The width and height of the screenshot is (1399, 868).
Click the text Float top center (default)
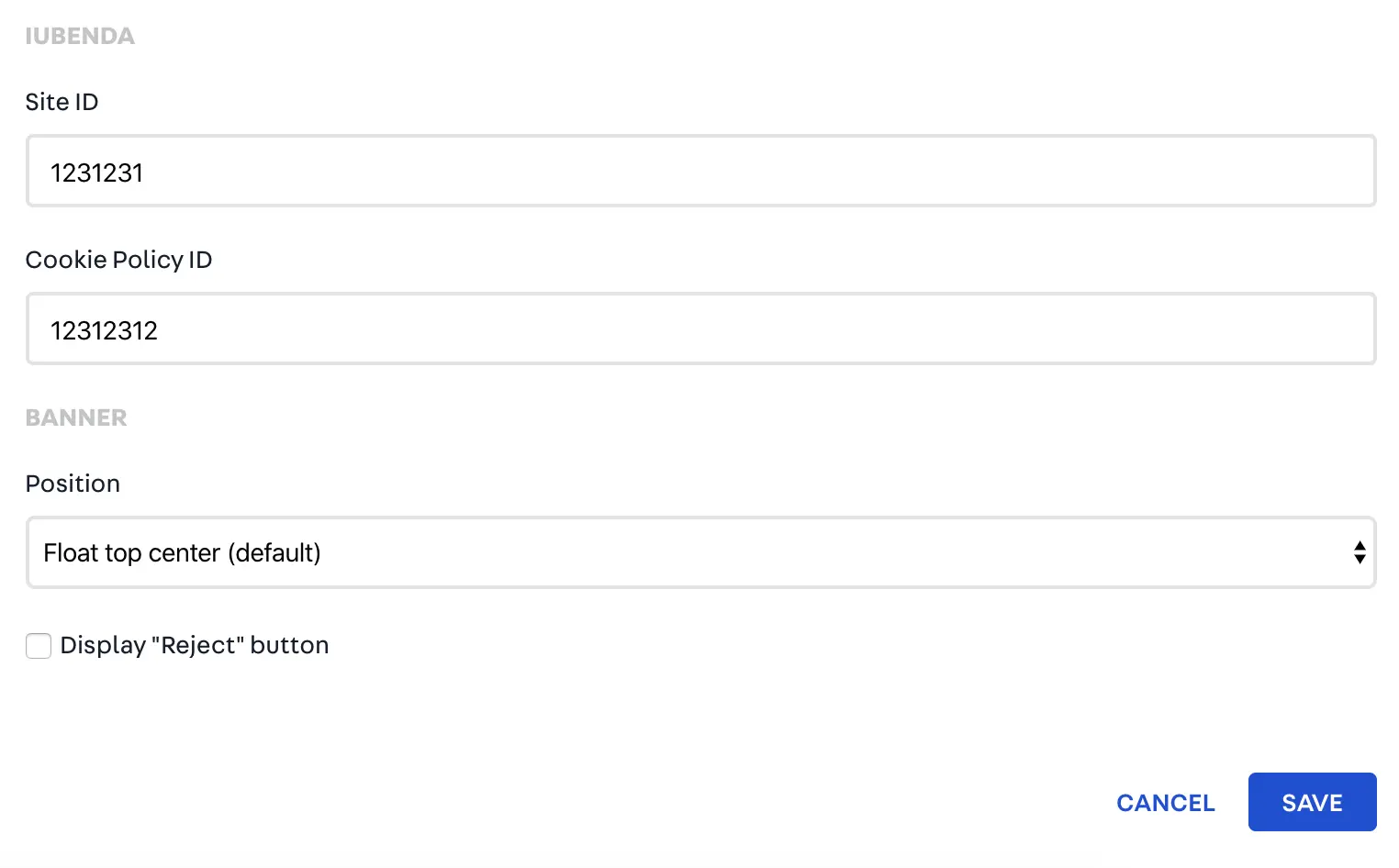click(x=181, y=552)
